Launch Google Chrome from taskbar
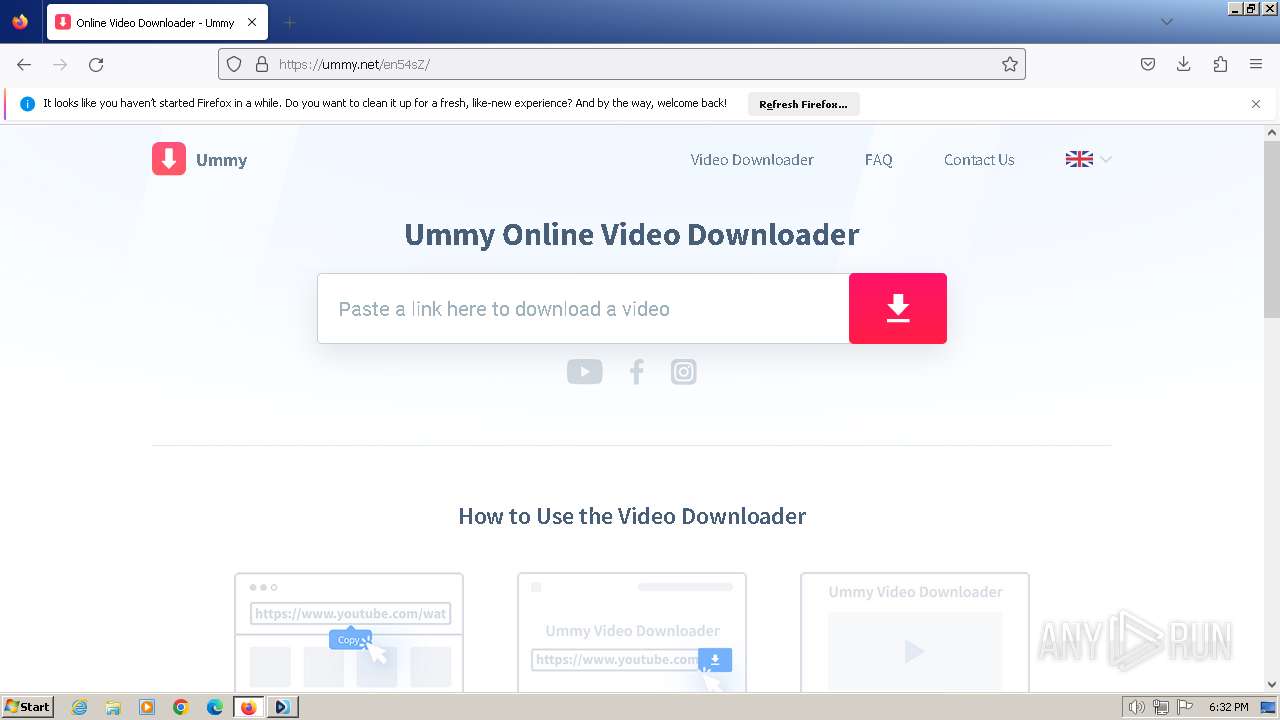Viewport: 1280px width, 720px height. [x=181, y=707]
